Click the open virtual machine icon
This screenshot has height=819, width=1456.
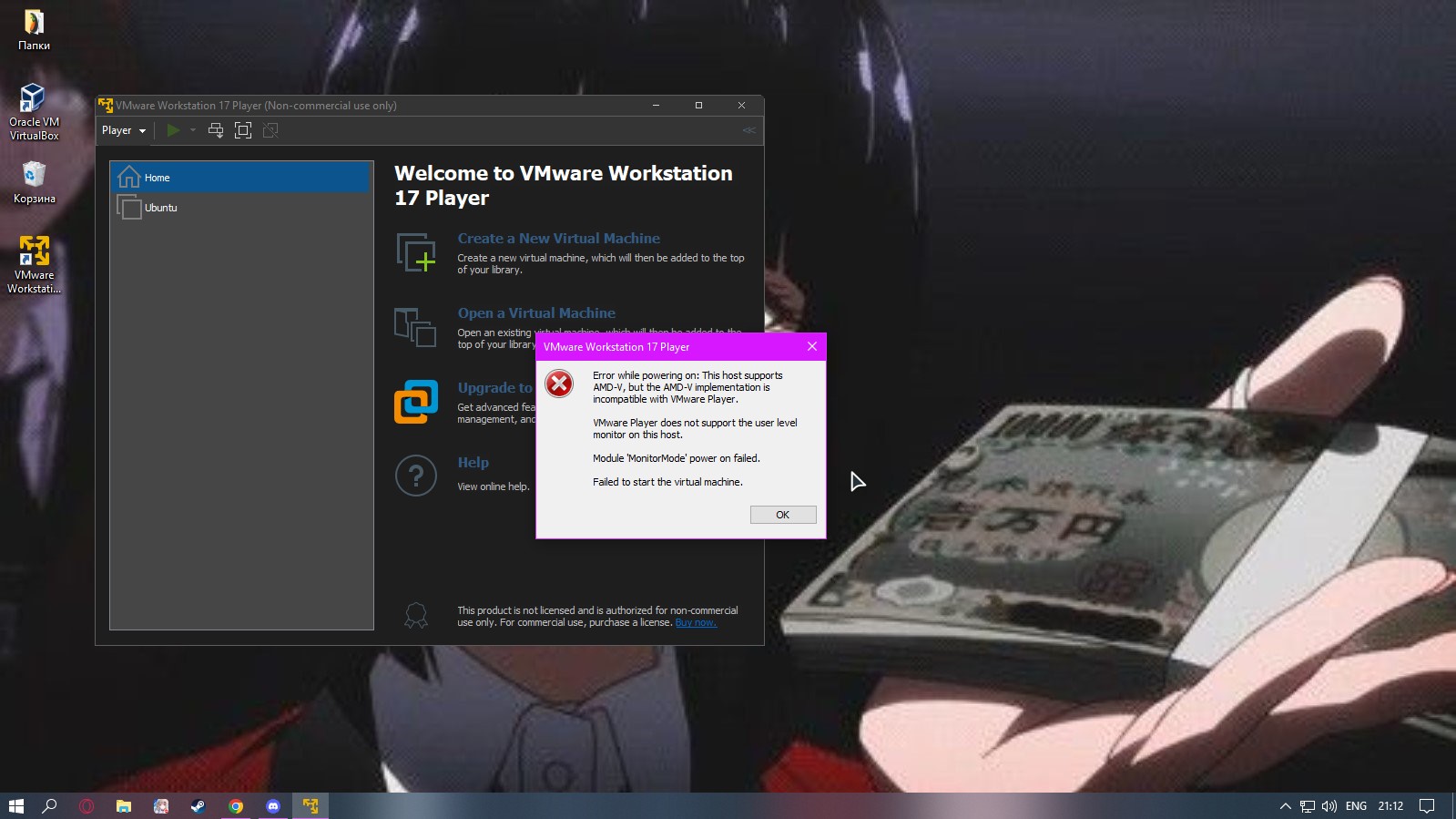point(415,327)
